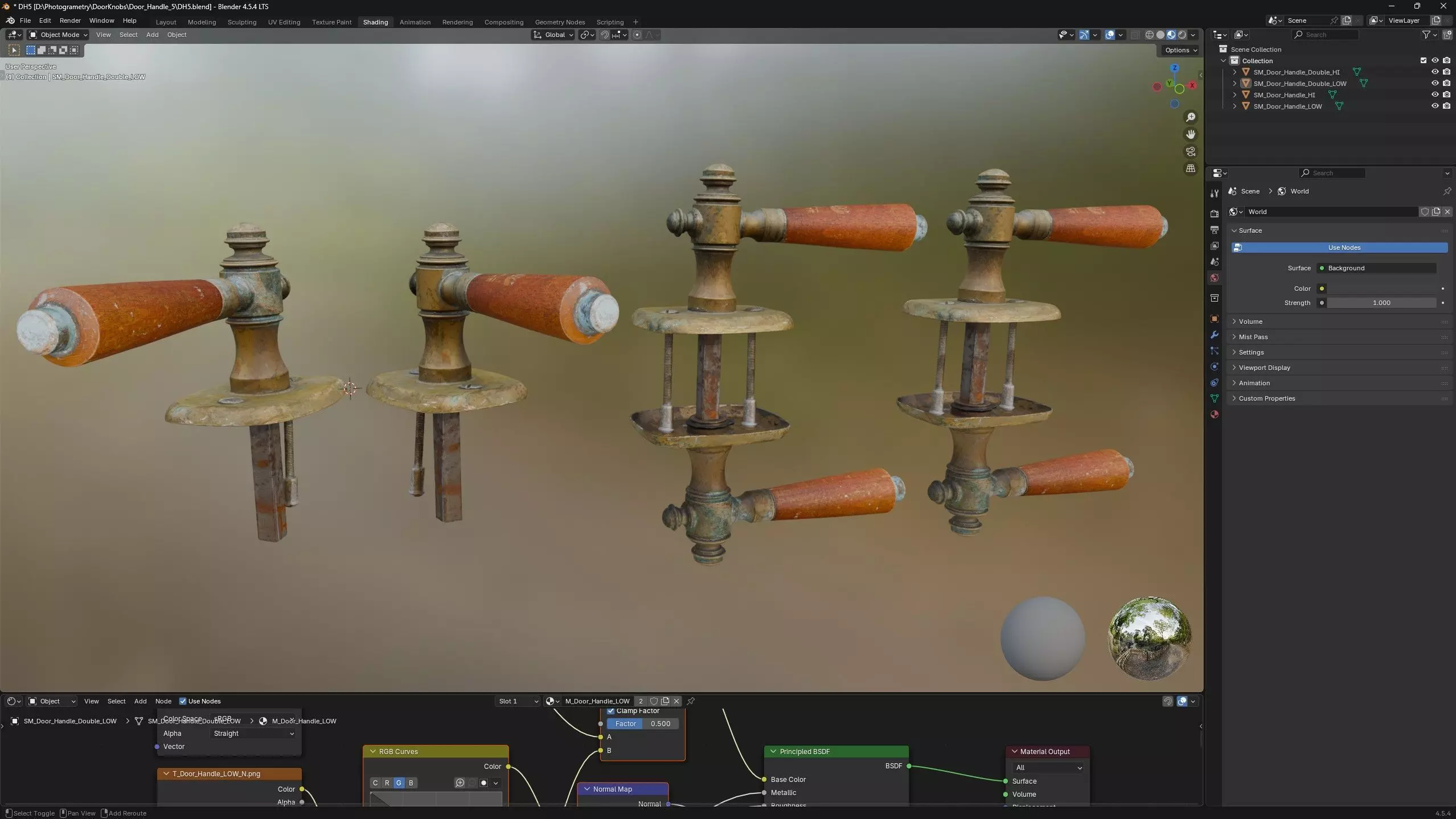Click the zoom view magnifier icon
This screenshot has height=819, width=1456.
[1190, 117]
